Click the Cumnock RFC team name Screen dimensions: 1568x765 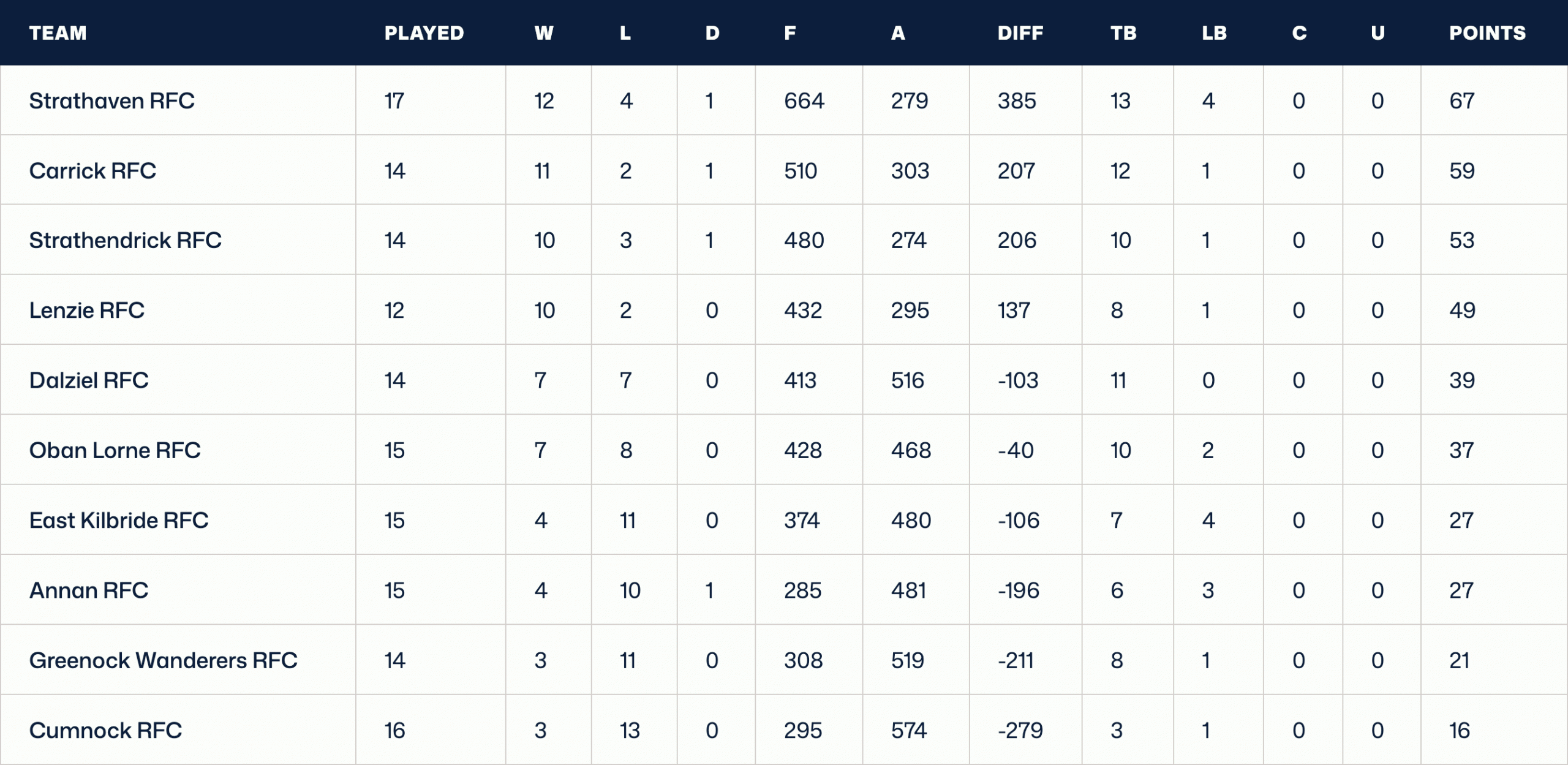pyautogui.click(x=105, y=731)
